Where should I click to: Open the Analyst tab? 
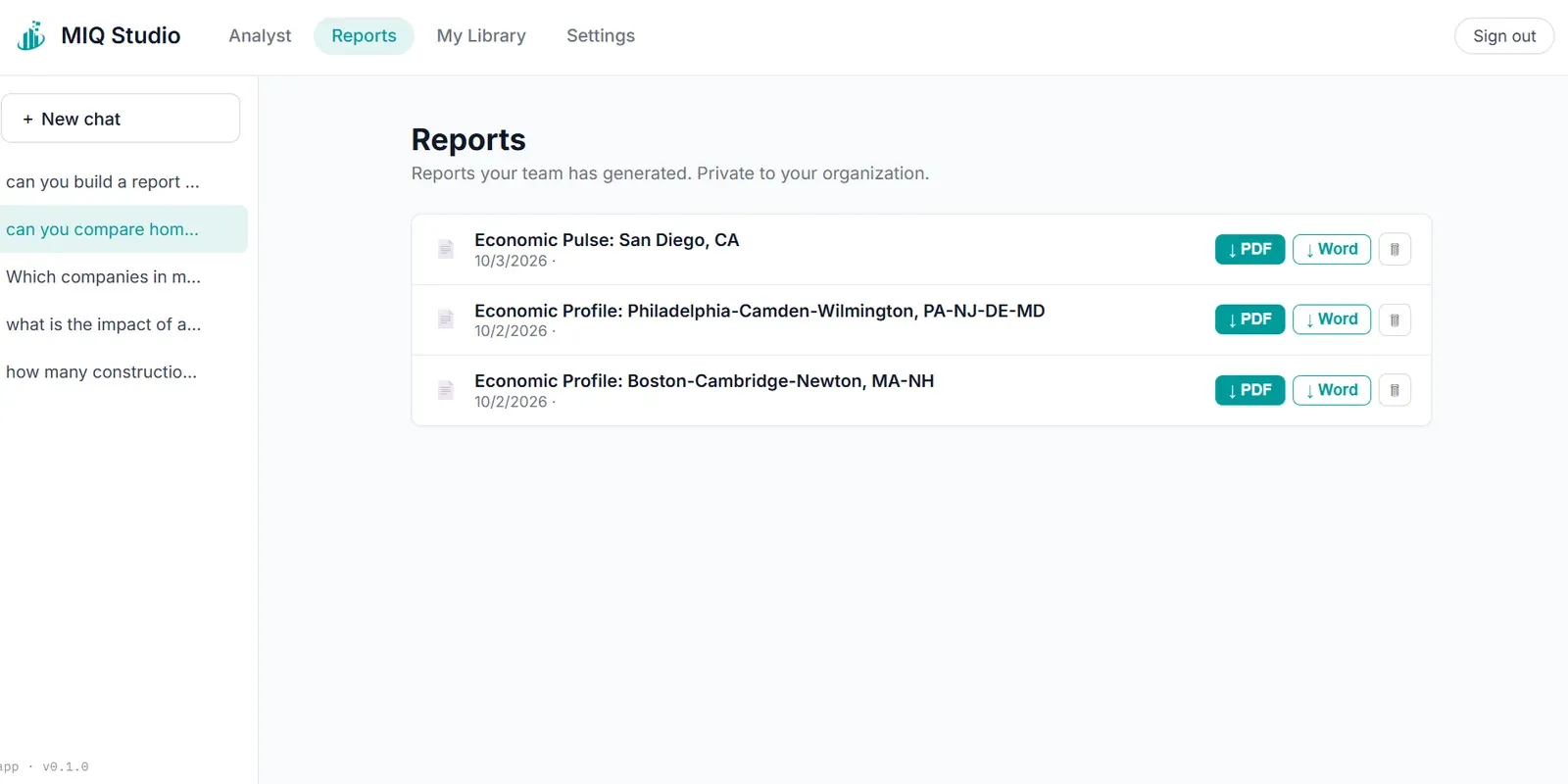(x=260, y=36)
